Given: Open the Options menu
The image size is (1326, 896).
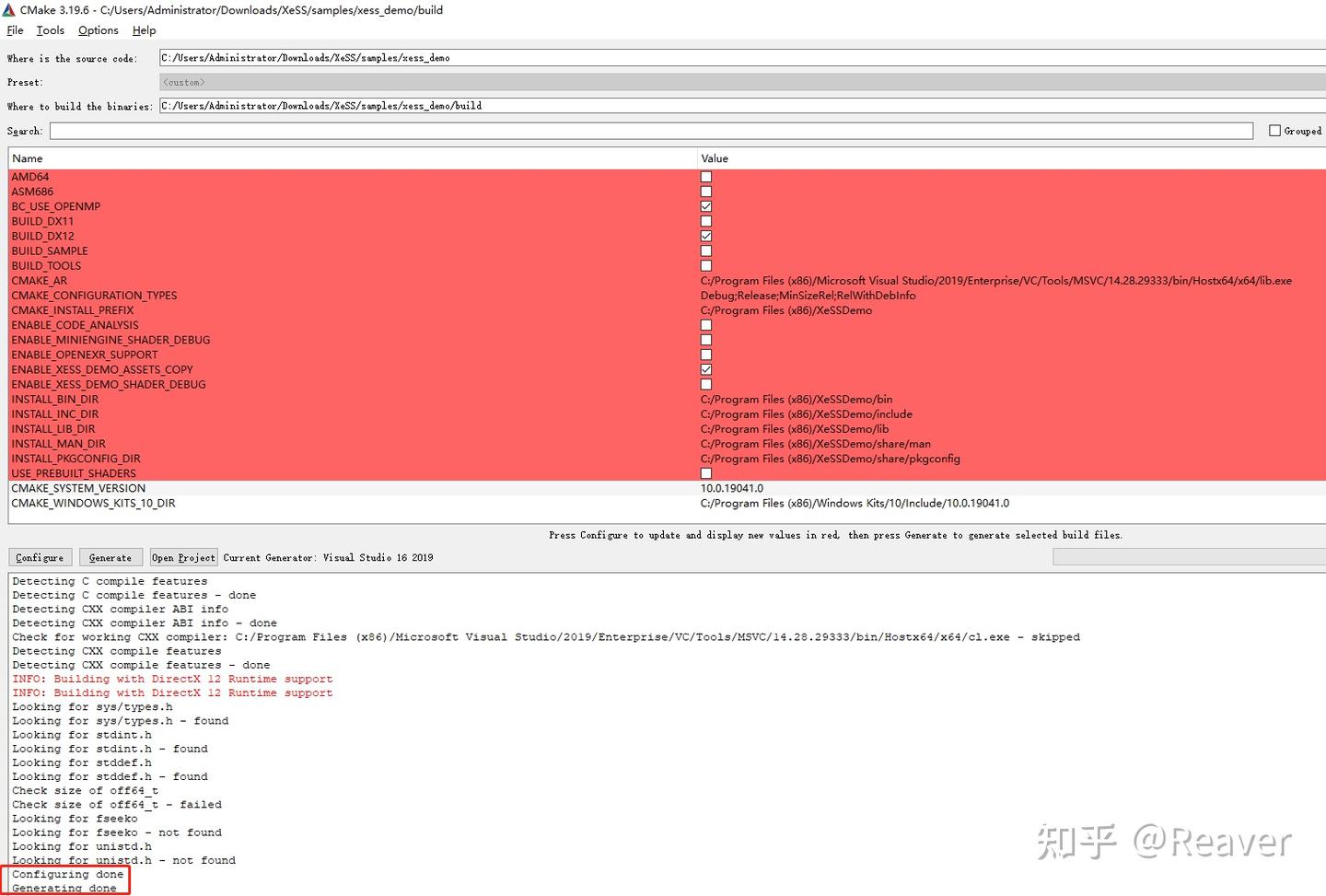Looking at the screenshot, I should 98,29.
